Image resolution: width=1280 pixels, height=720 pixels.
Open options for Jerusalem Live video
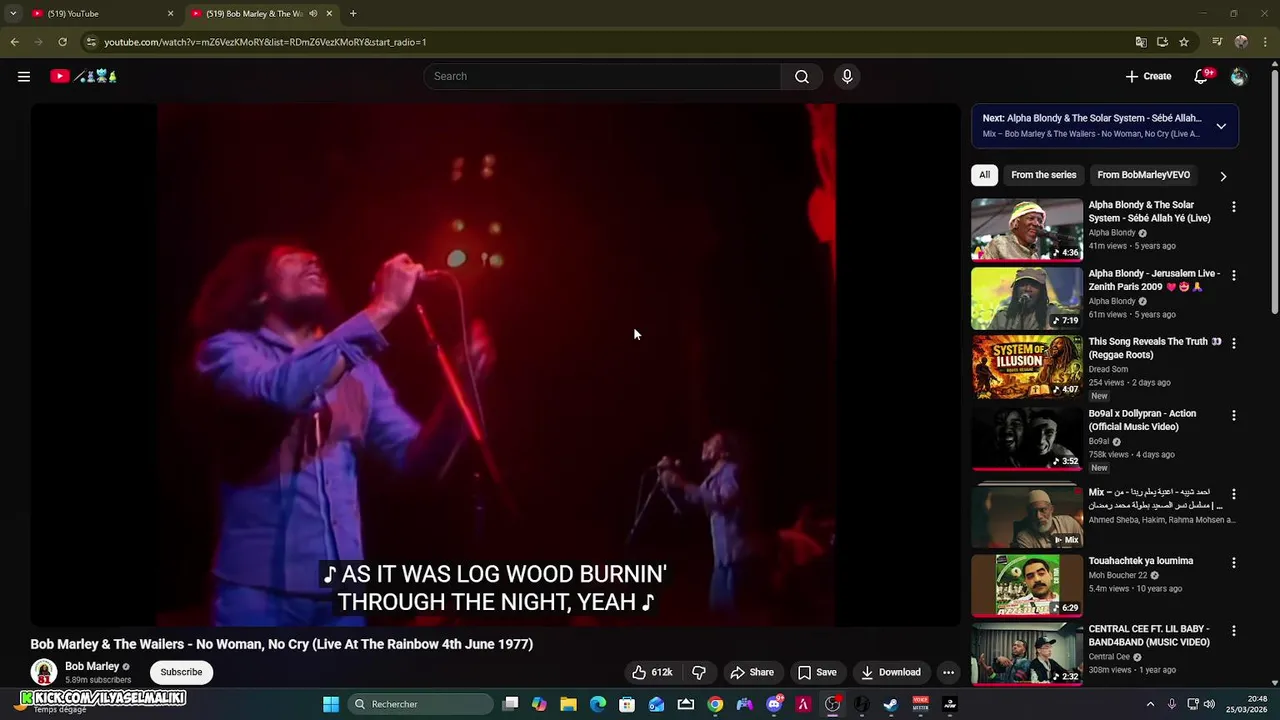tap(1233, 275)
